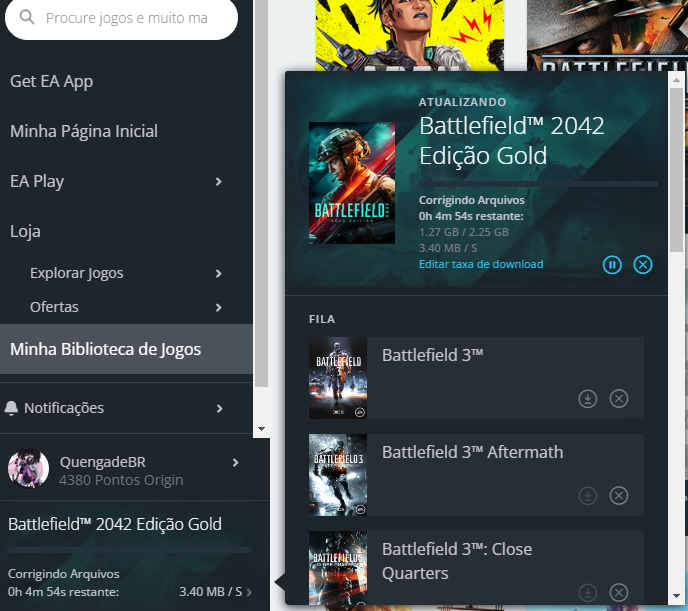Click the search magnifier icon

click(x=27, y=18)
